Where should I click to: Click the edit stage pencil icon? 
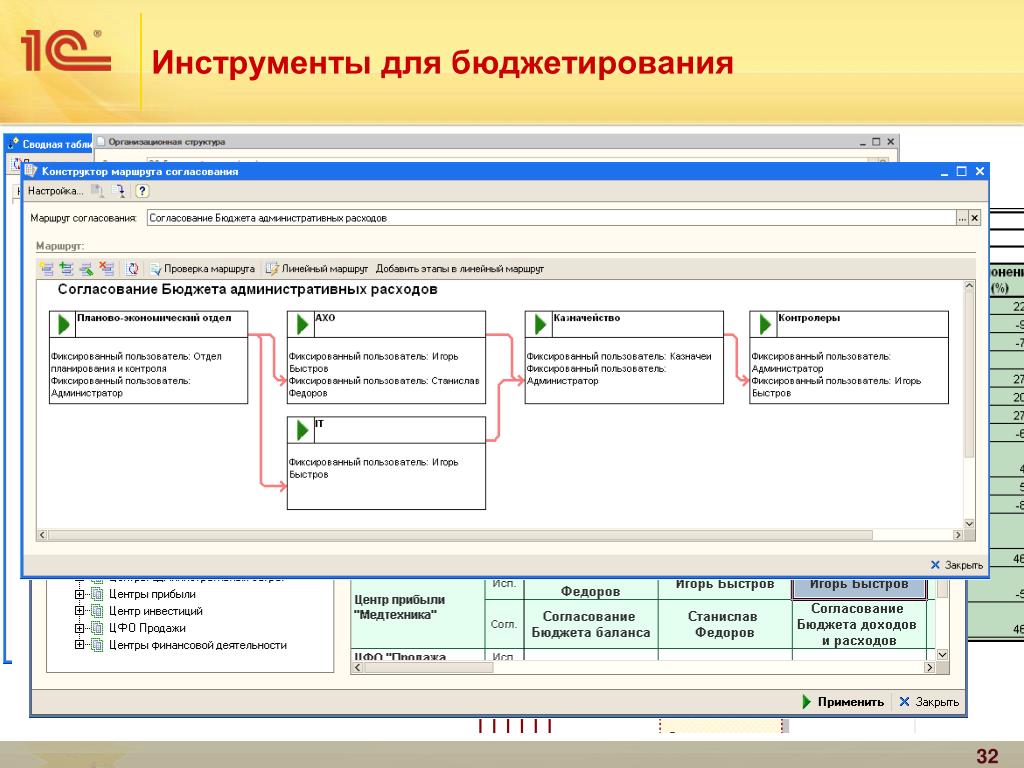[86, 268]
